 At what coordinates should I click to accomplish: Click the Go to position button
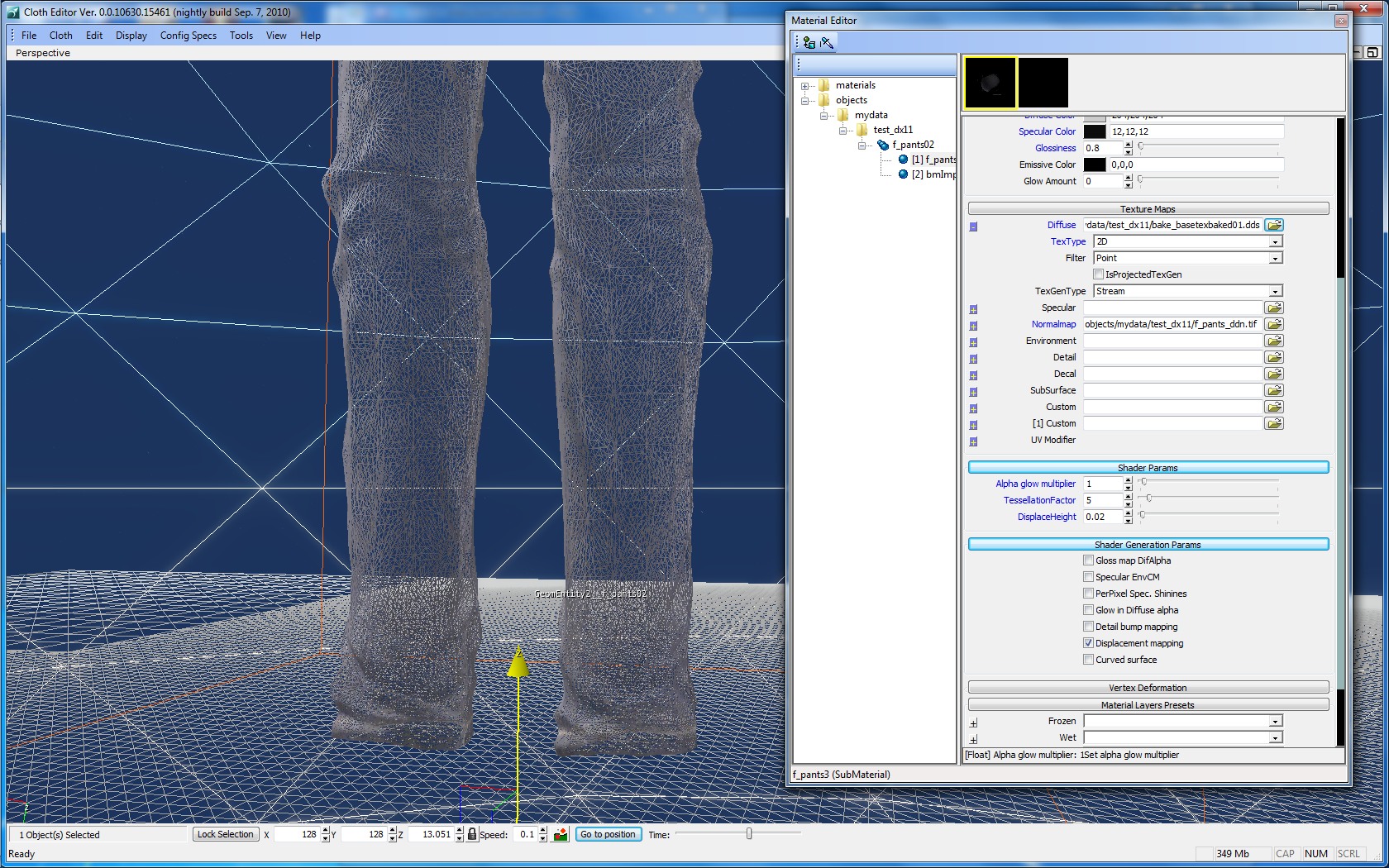click(x=608, y=834)
